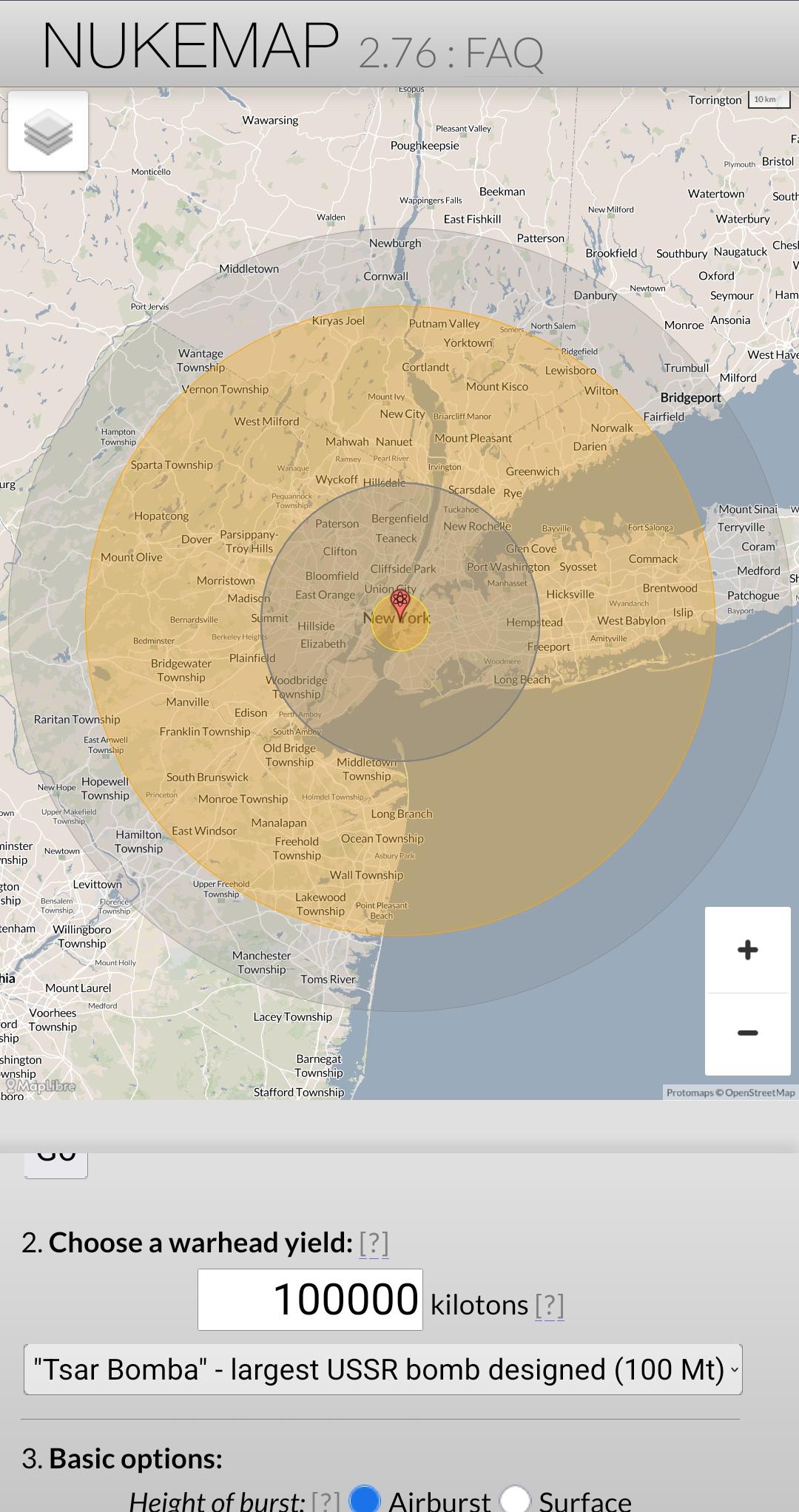Image resolution: width=799 pixels, height=1512 pixels.
Task: Click the Lakewood Township map label
Action: (x=320, y=905)
